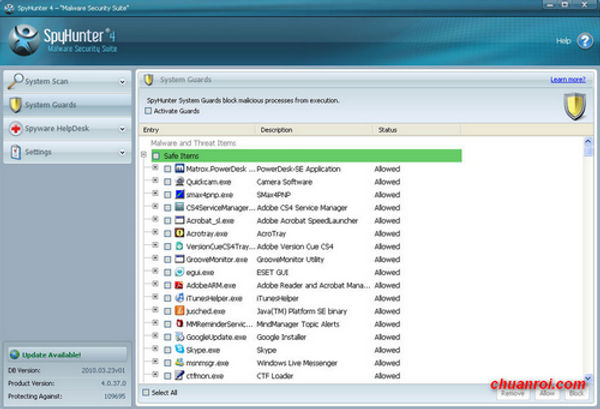Click the list scrollbar thumb

click(x=588, y=151)
